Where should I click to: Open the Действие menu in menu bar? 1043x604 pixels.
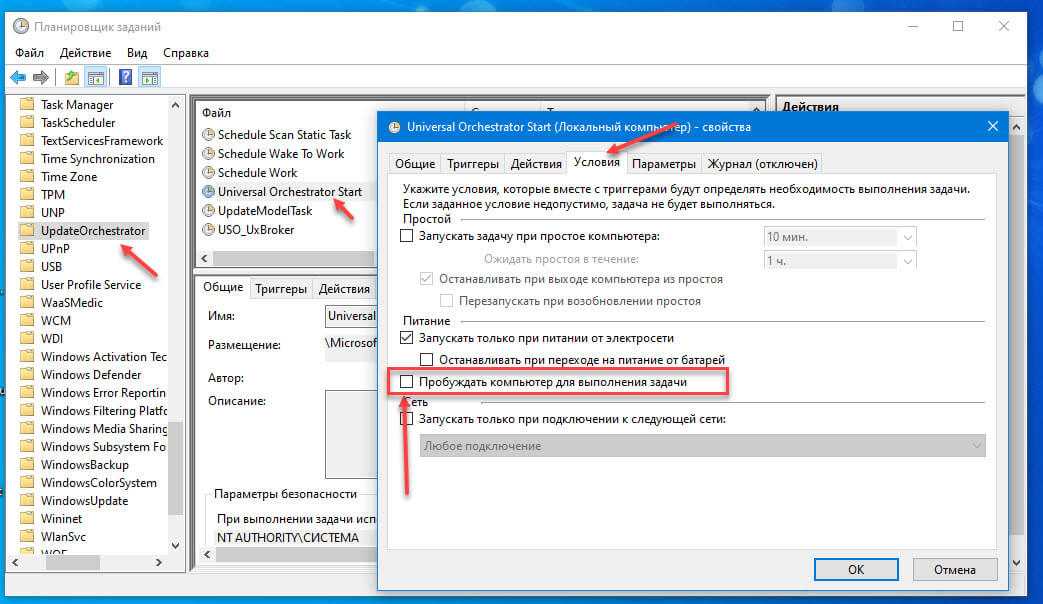tap(85, 53)
